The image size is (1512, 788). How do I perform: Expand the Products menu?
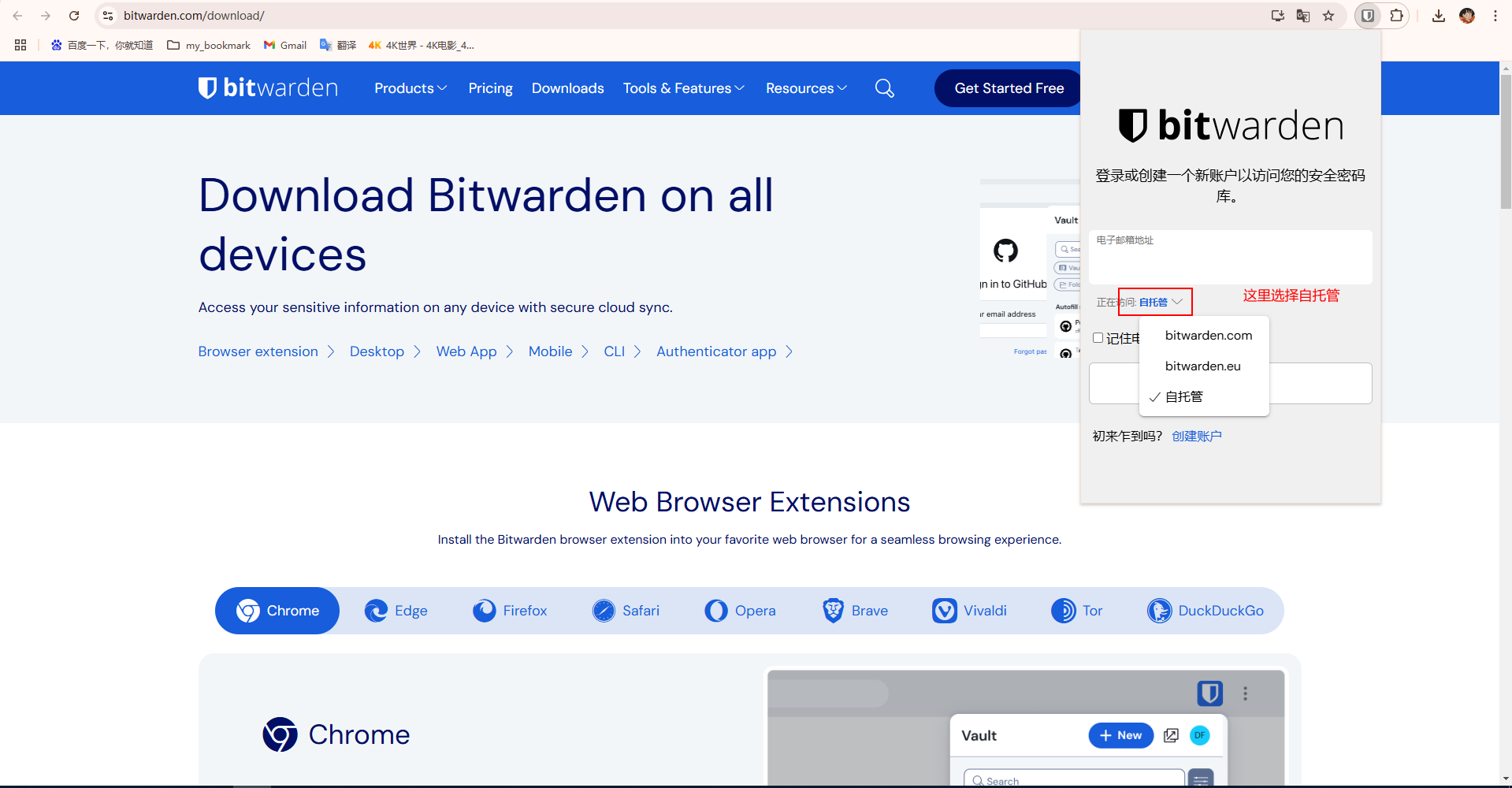[x=411, y=88]
